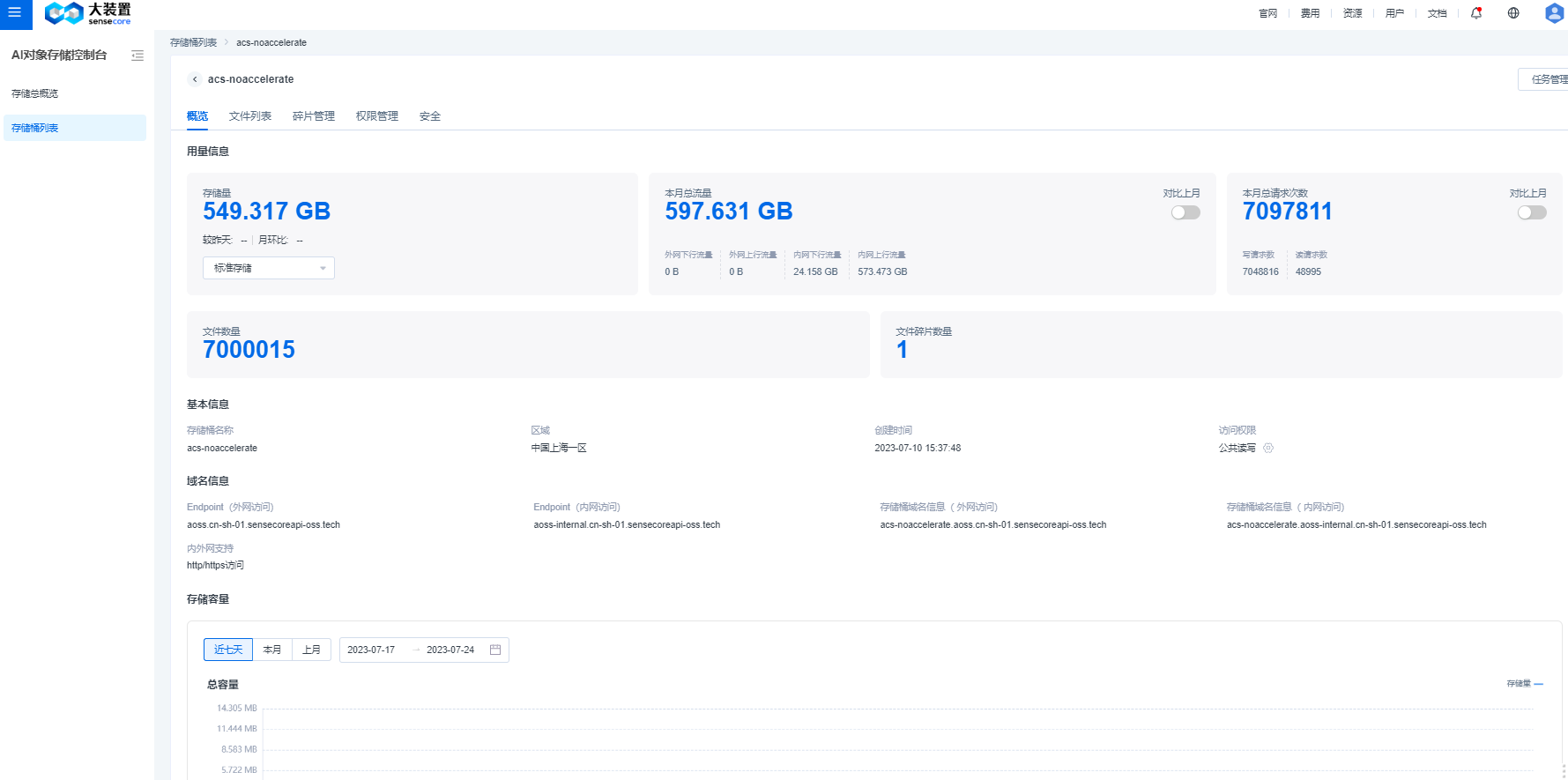1568x780 pixels.
Task: Open 存储总概览 in the sidebar
Action: point(35,93)
